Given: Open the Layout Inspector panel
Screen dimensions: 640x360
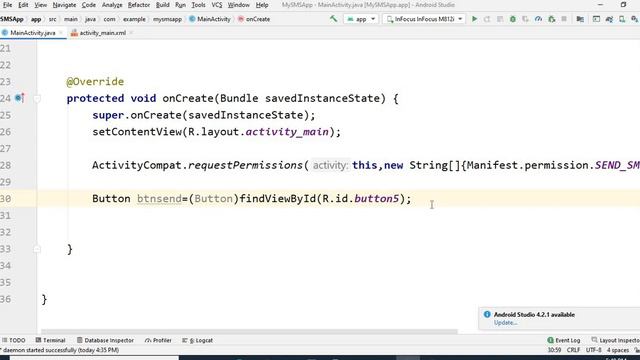Looking at the screenshot, I should 616,340.
